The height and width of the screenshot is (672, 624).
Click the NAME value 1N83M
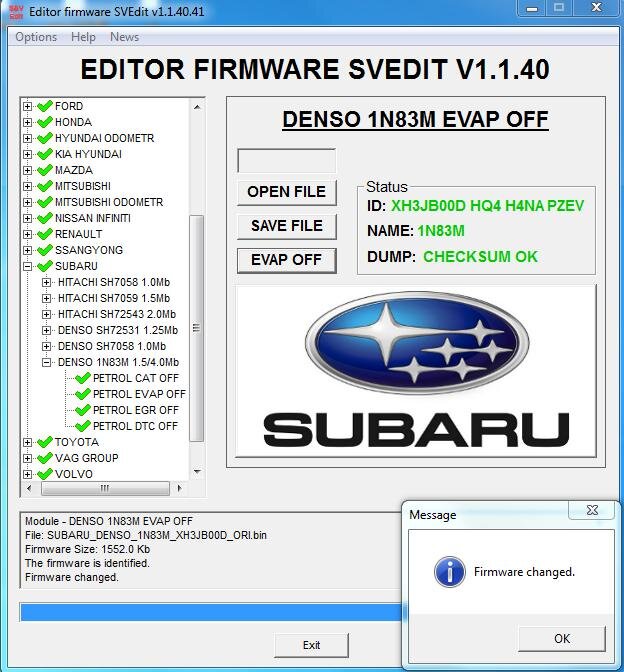(x=441, y=231)
